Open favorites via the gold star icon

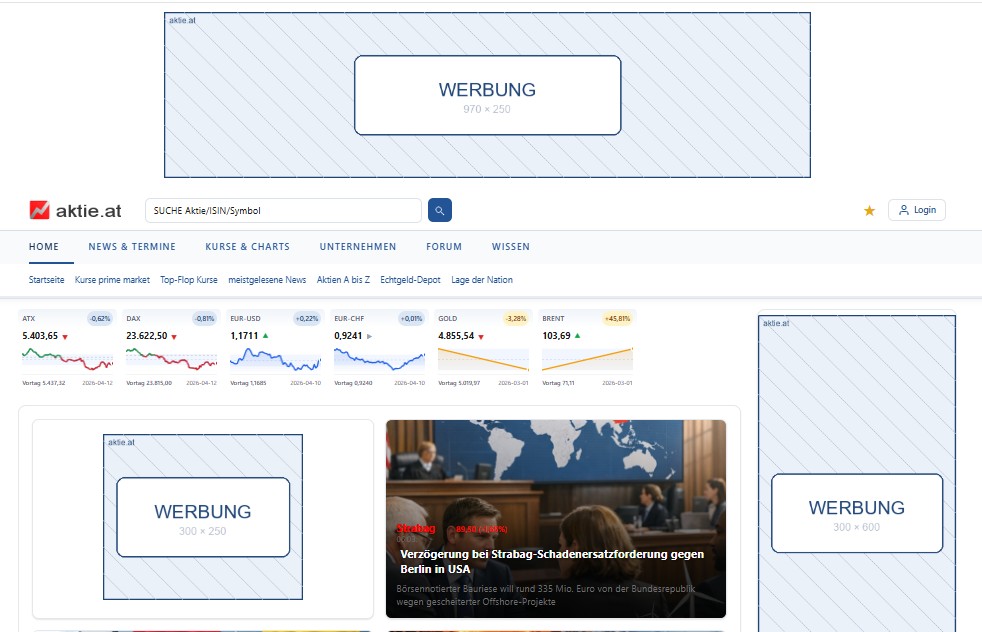tap(869, 210)
